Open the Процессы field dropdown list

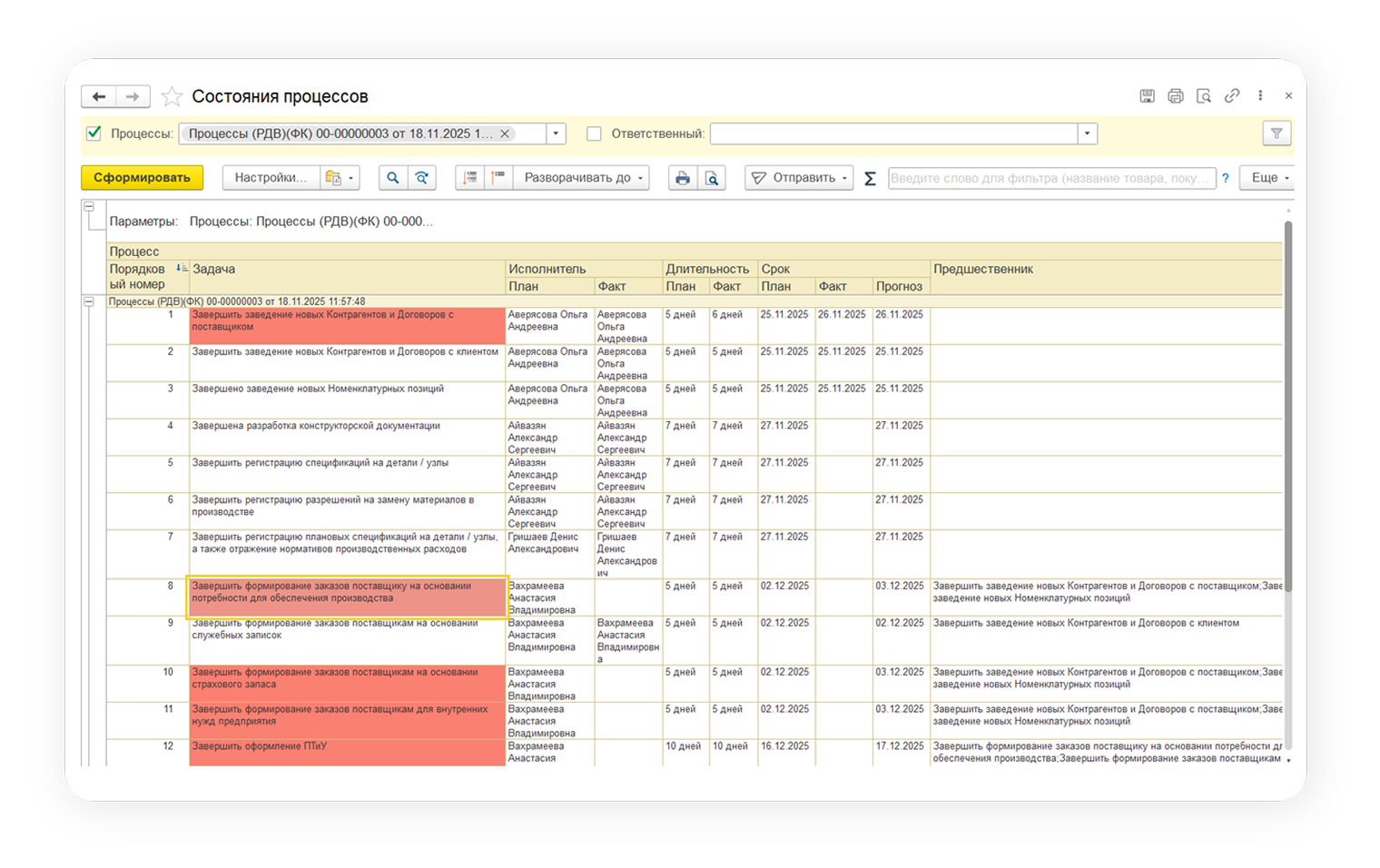click(x=556, y=133)
